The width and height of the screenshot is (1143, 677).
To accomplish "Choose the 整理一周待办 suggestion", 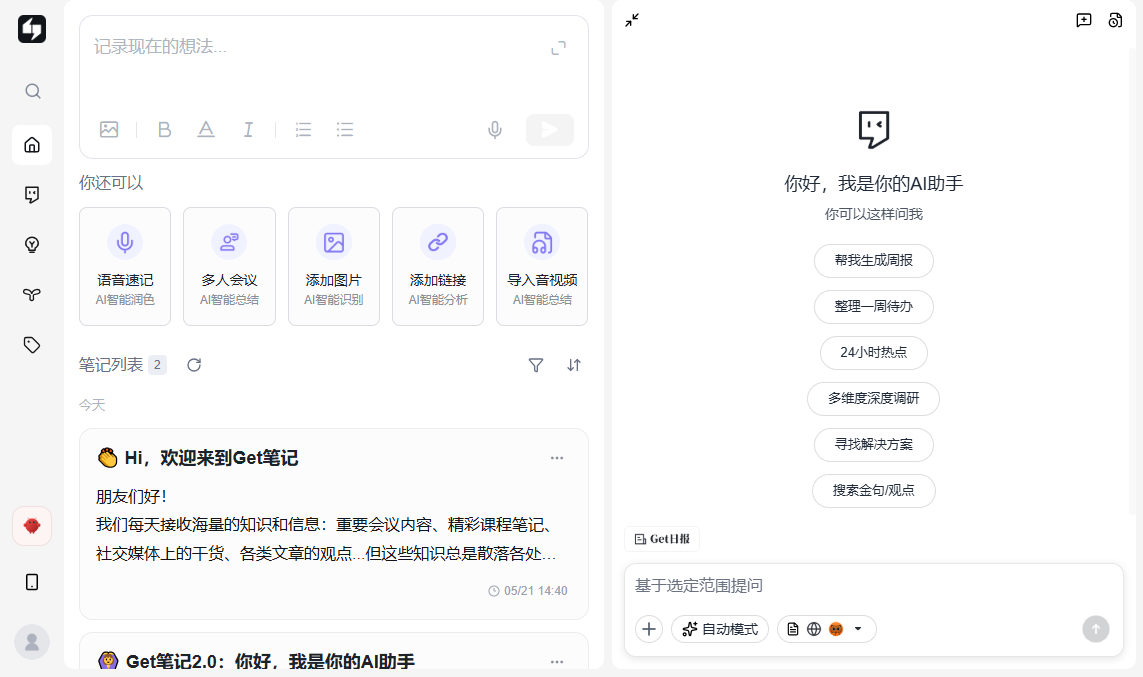I will pos(874,307).
